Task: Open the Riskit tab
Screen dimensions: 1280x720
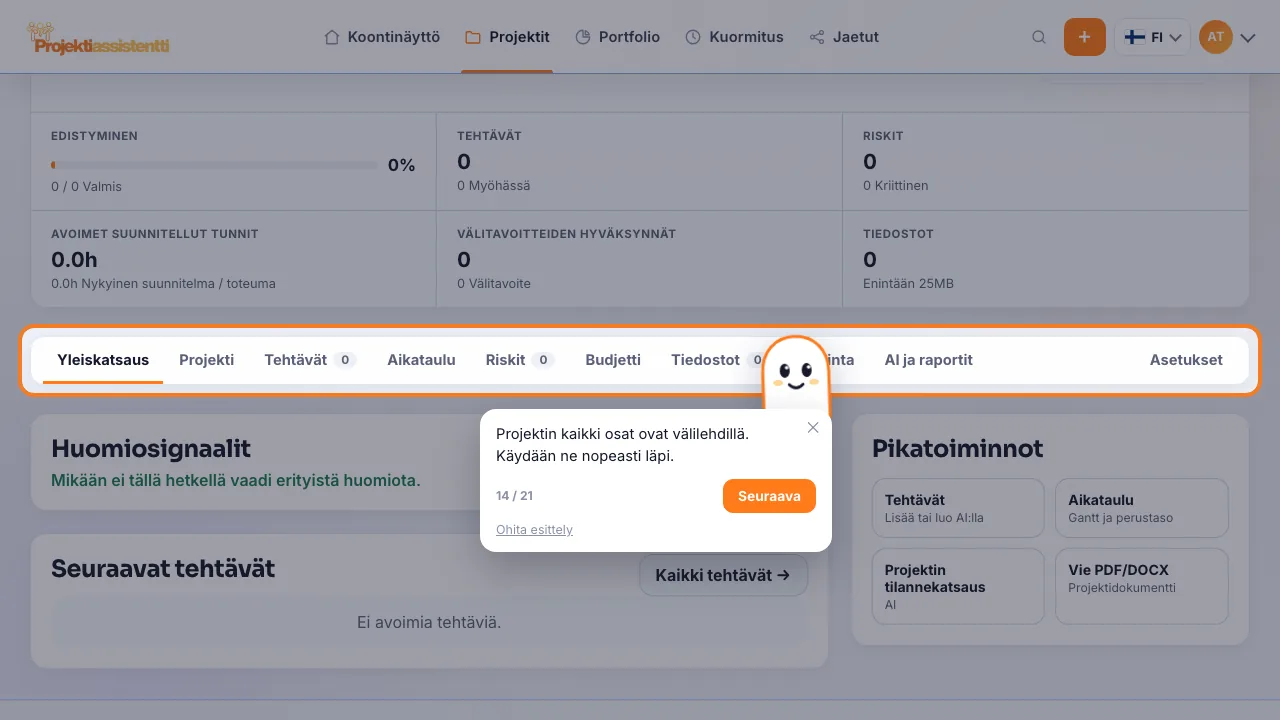Action: (520, 360)
